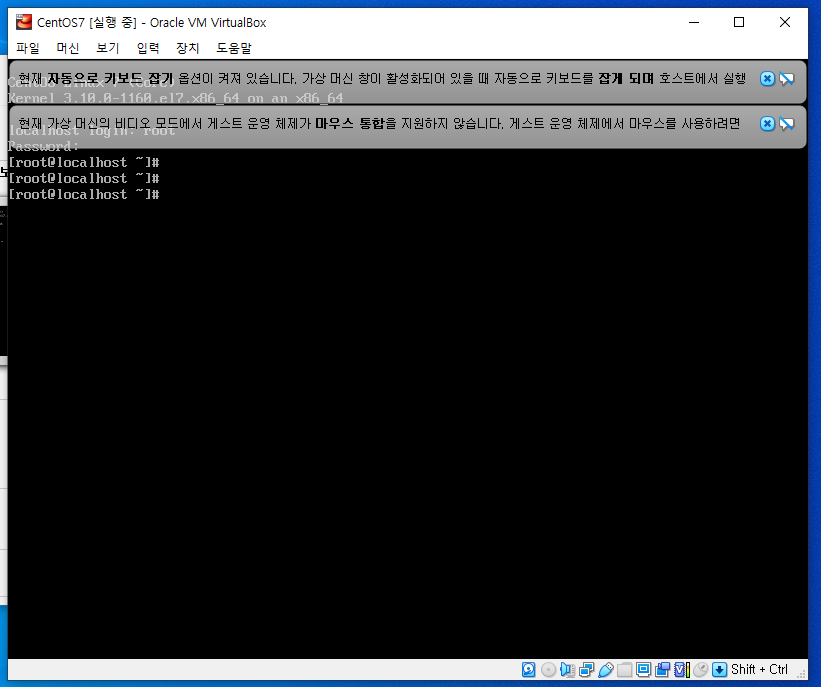Dismiss the mouse integration notification
Screen dimensions: 821x687
click(767, 124)
